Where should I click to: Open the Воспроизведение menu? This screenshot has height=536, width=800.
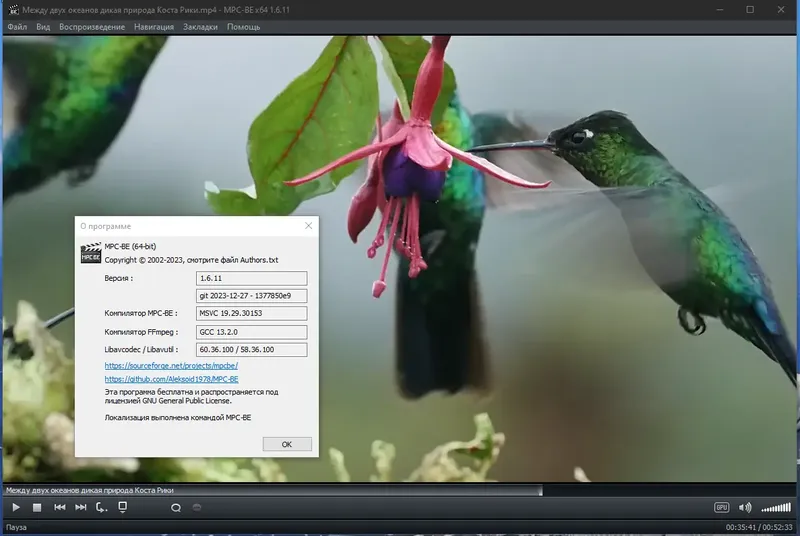[x=92, y=27]
